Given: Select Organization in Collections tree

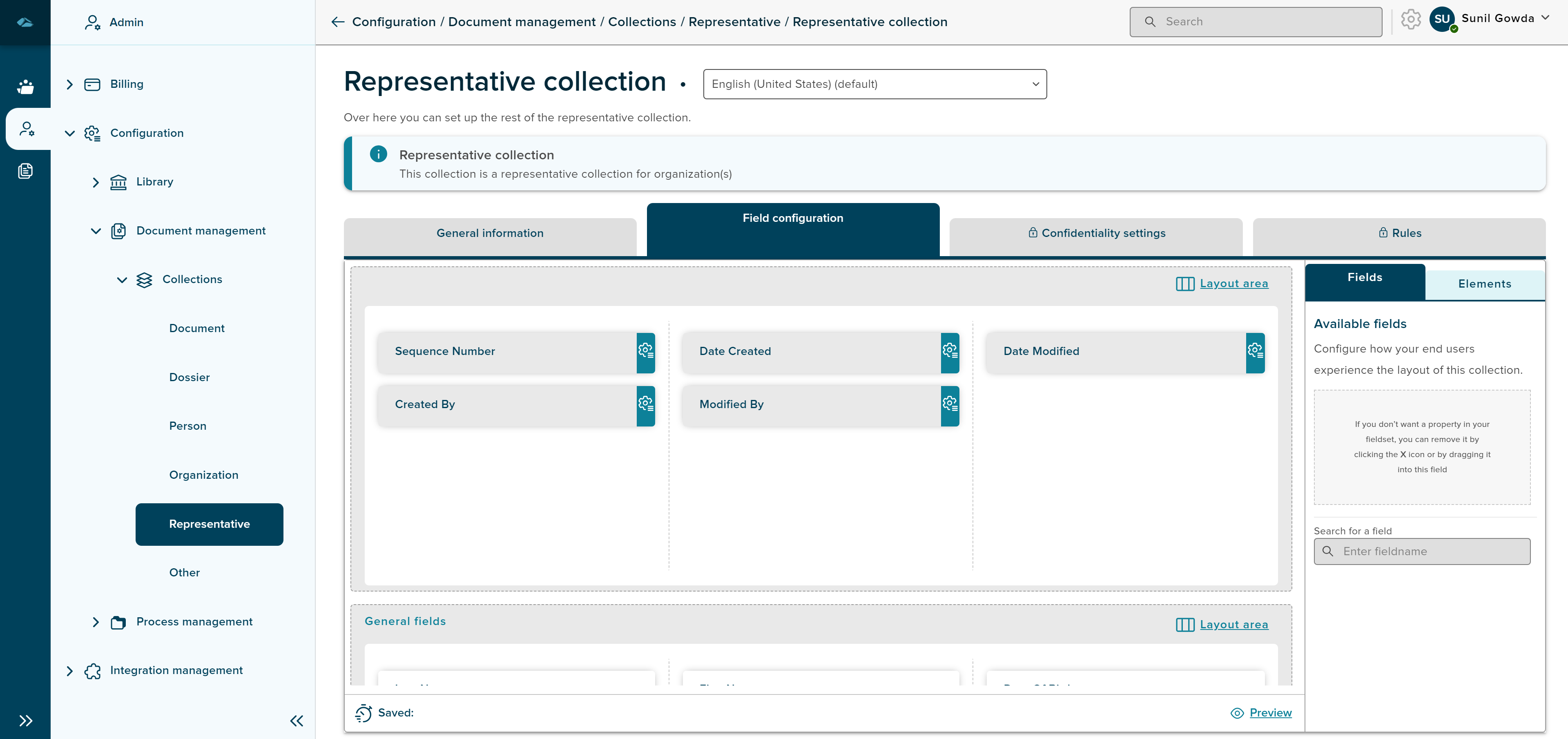Looking at the screenshot, I should (203, 476).
